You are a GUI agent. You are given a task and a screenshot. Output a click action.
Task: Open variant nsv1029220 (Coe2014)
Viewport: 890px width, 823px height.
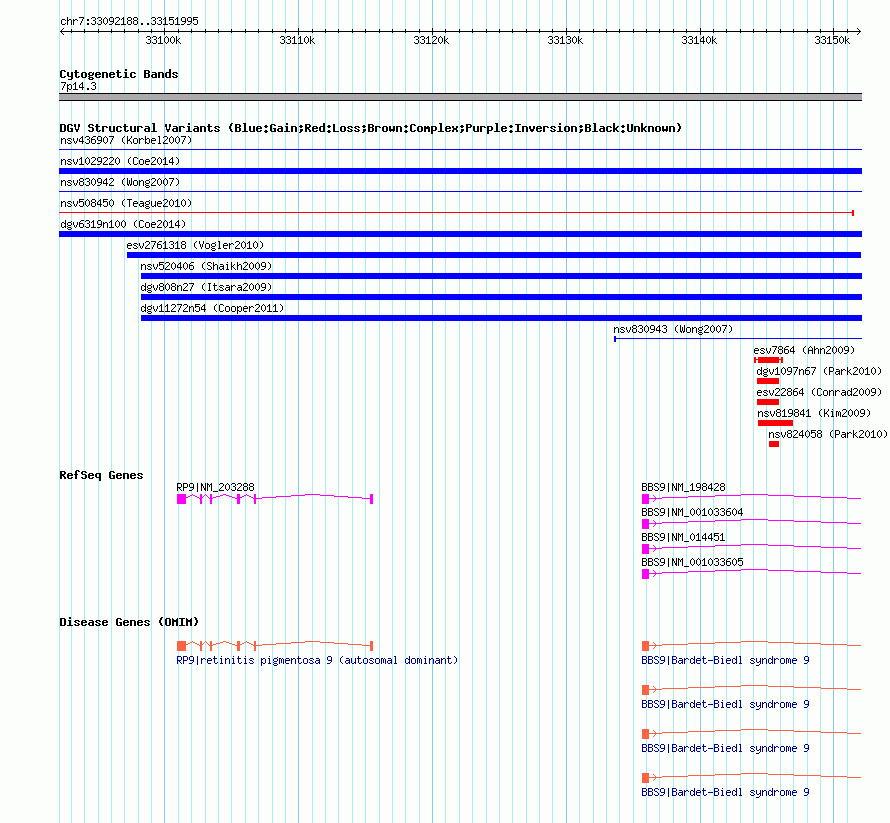click(x=120, y=161)
